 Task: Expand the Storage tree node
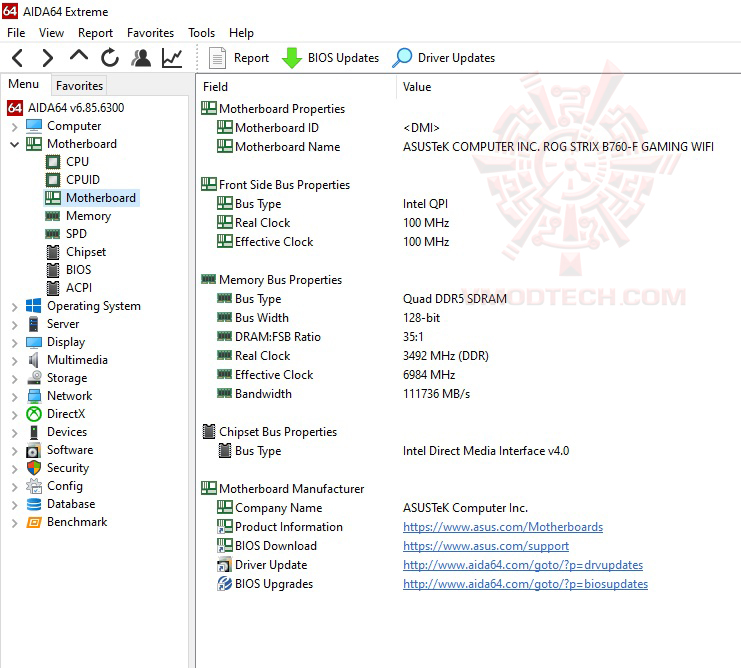click(15, 379)
